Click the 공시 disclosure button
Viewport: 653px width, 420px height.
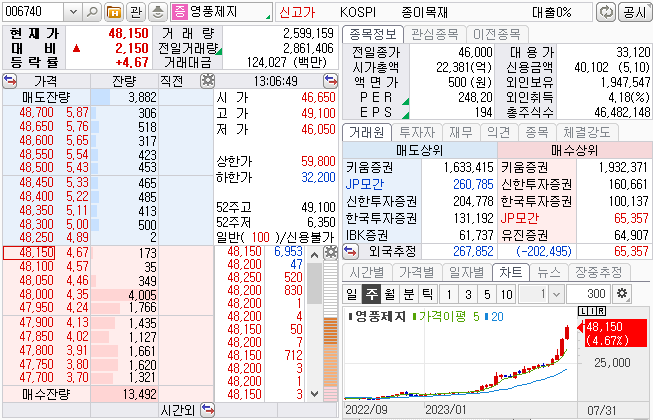[635, 12]
